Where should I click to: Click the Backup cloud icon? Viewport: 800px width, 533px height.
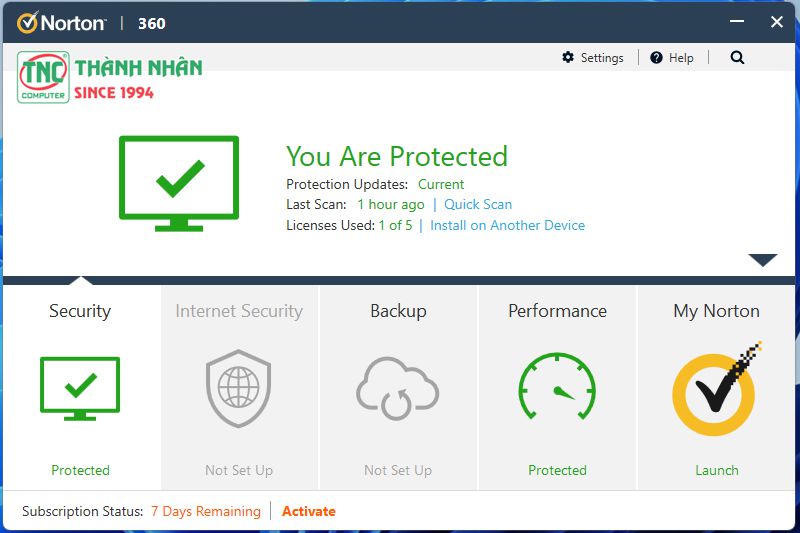coord(397,388)
